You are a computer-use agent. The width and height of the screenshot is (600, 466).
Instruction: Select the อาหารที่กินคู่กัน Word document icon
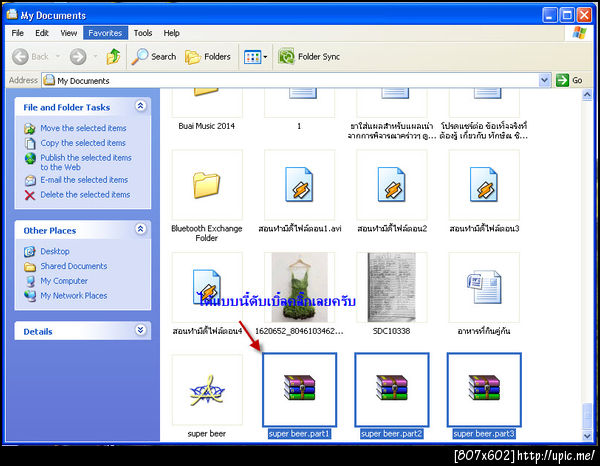tap(484, 287)
